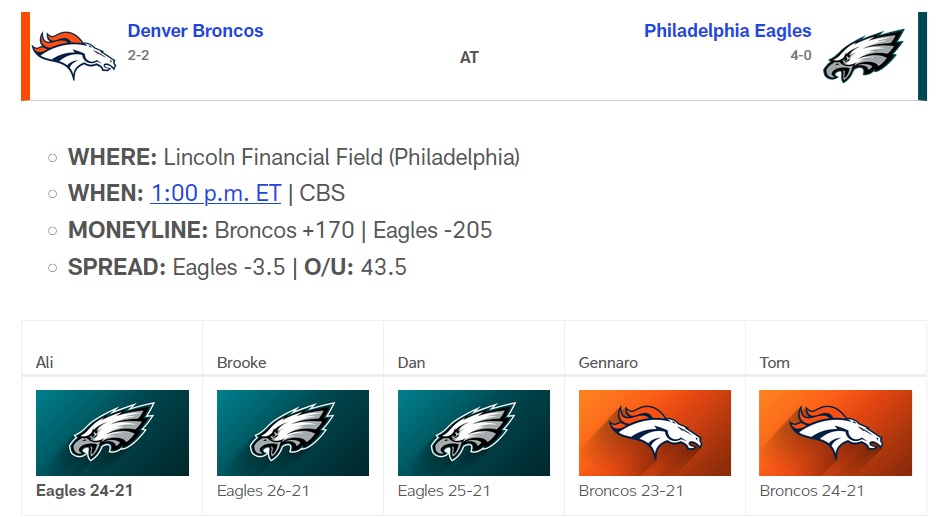Click the orange Broncos color bar
940x517 pixels.
25,56
